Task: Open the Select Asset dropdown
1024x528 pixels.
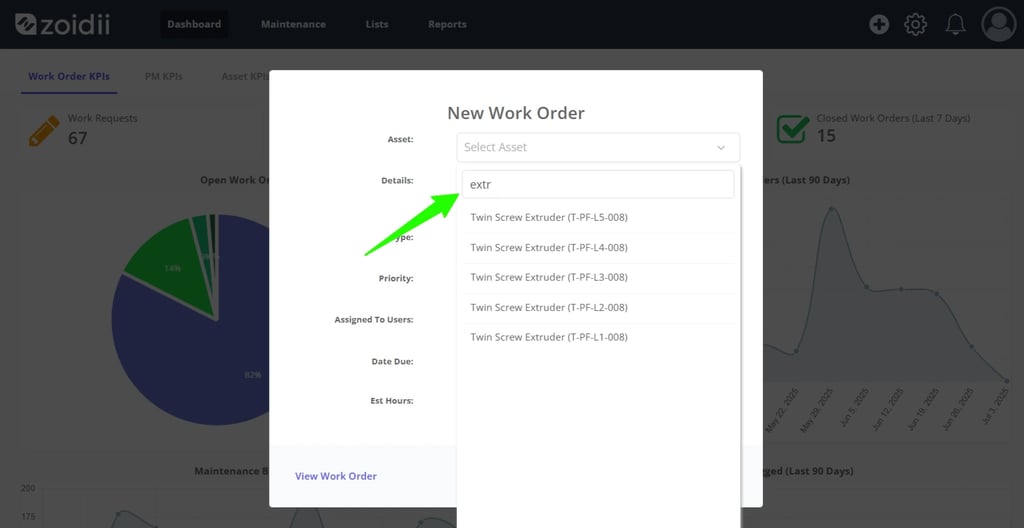Action: point(598,147)
